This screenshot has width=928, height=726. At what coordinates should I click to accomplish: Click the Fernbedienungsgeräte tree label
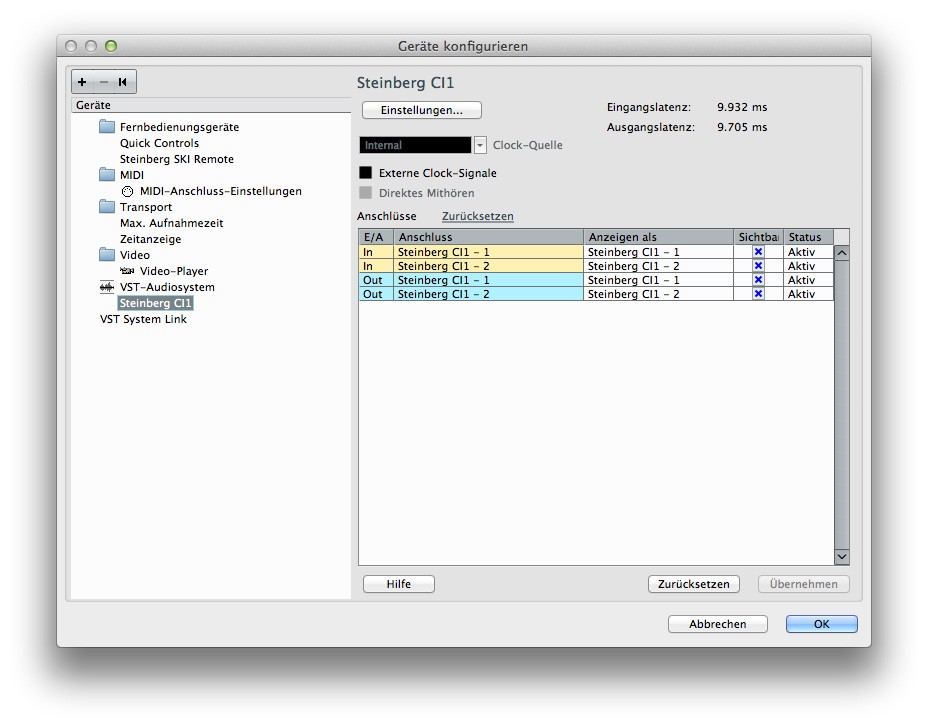pyautogui.click(x=179, y=127)
